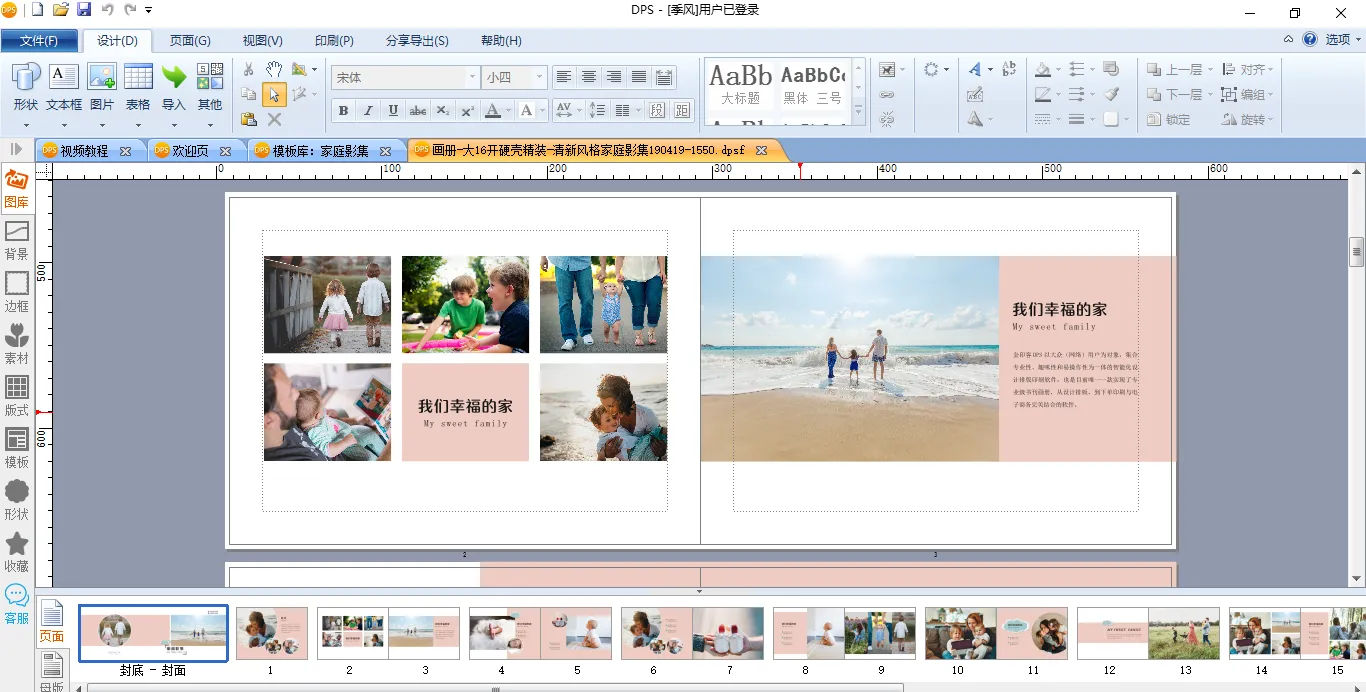
Task: Activate the hand pan tool
Action: tap(274, 69)
